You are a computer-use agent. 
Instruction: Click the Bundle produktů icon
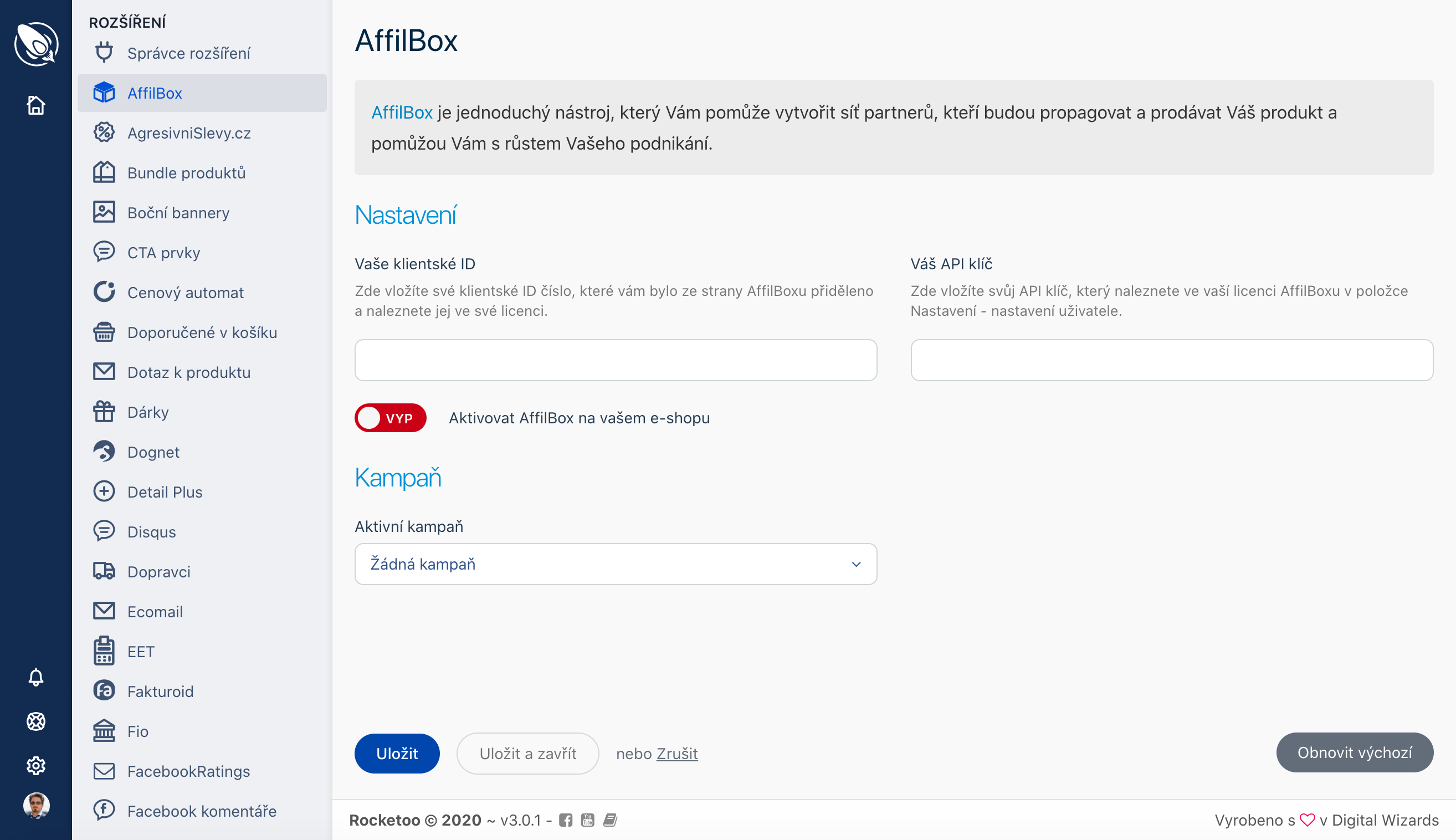[104, 172]
